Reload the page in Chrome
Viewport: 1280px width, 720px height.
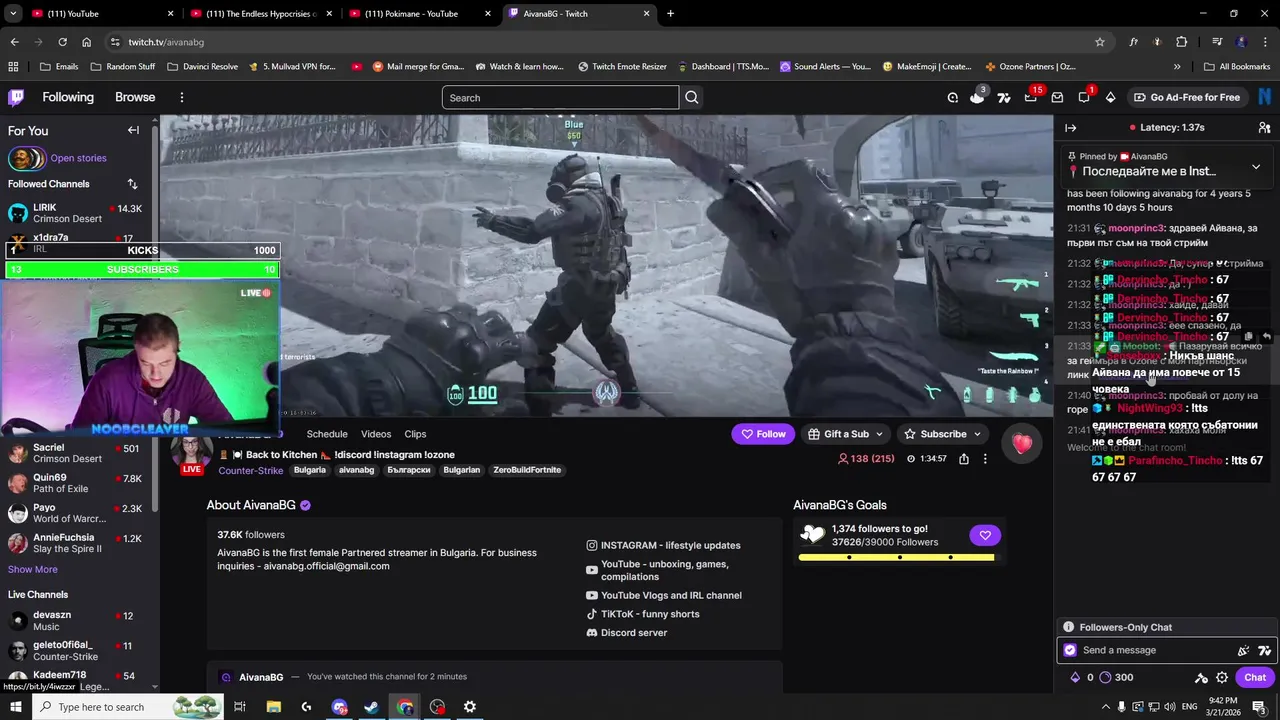click(x=62, y=42)
